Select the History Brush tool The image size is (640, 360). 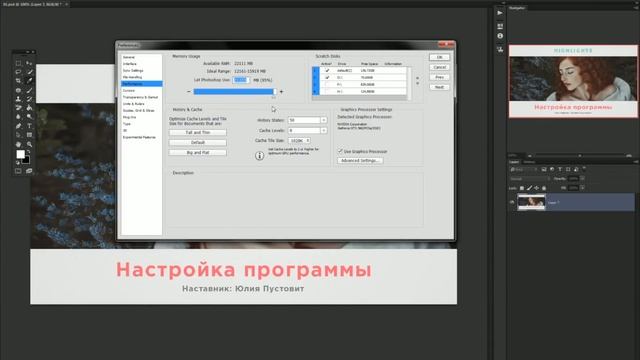29,99
